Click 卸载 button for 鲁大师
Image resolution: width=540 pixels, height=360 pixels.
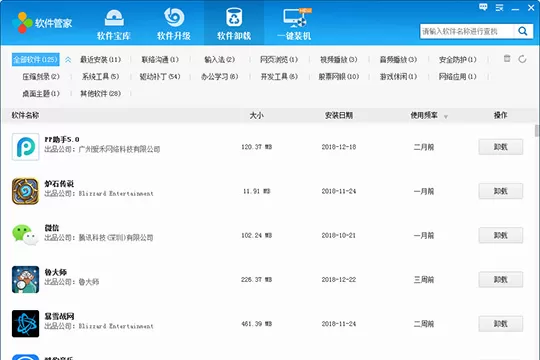[x=500, y=279]
